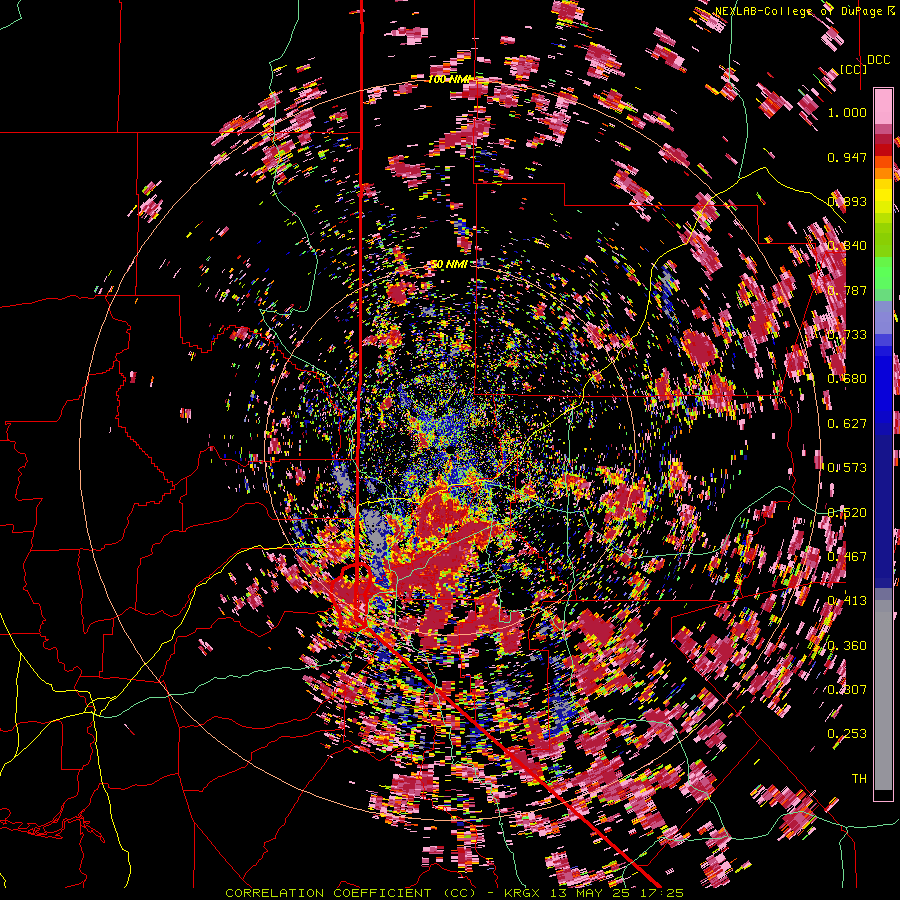This screenshot has height=900, width=900.
Task: Click the 0.573 scale value
Action: [x=847, y=468]
